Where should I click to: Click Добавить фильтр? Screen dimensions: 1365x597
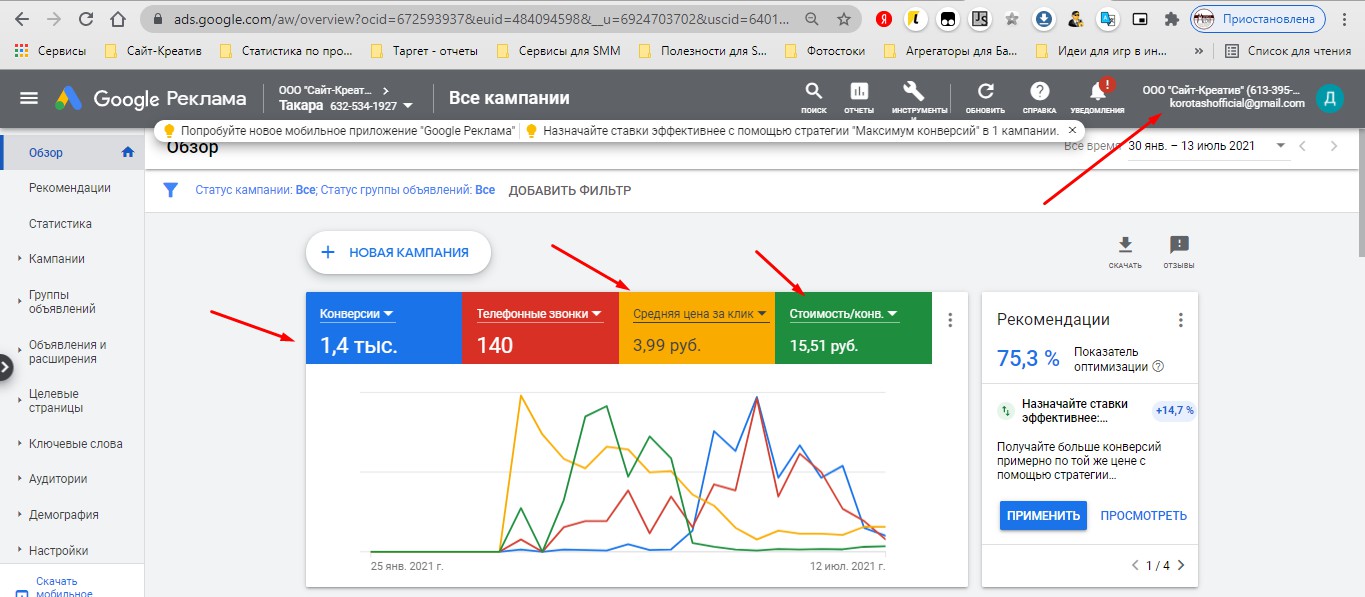coord(569,190)
